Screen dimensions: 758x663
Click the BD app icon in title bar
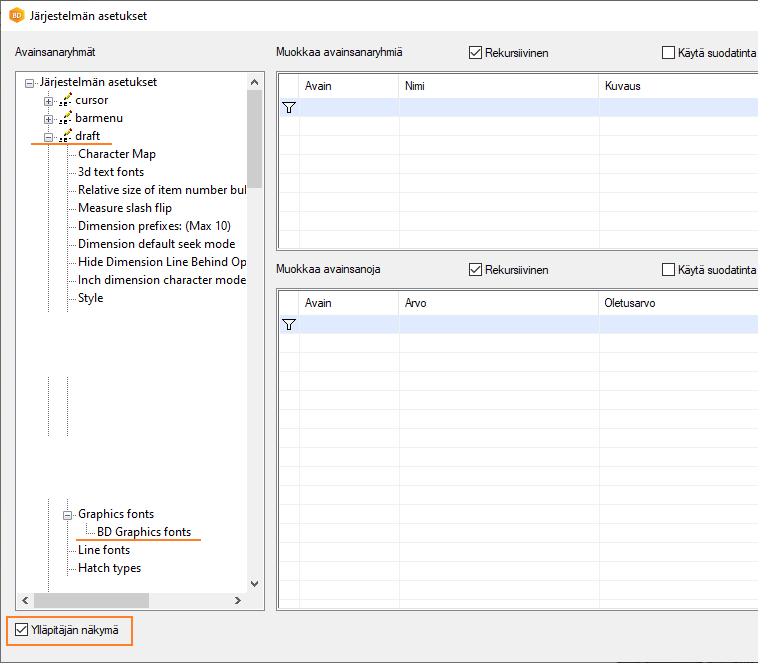point(16,16)
